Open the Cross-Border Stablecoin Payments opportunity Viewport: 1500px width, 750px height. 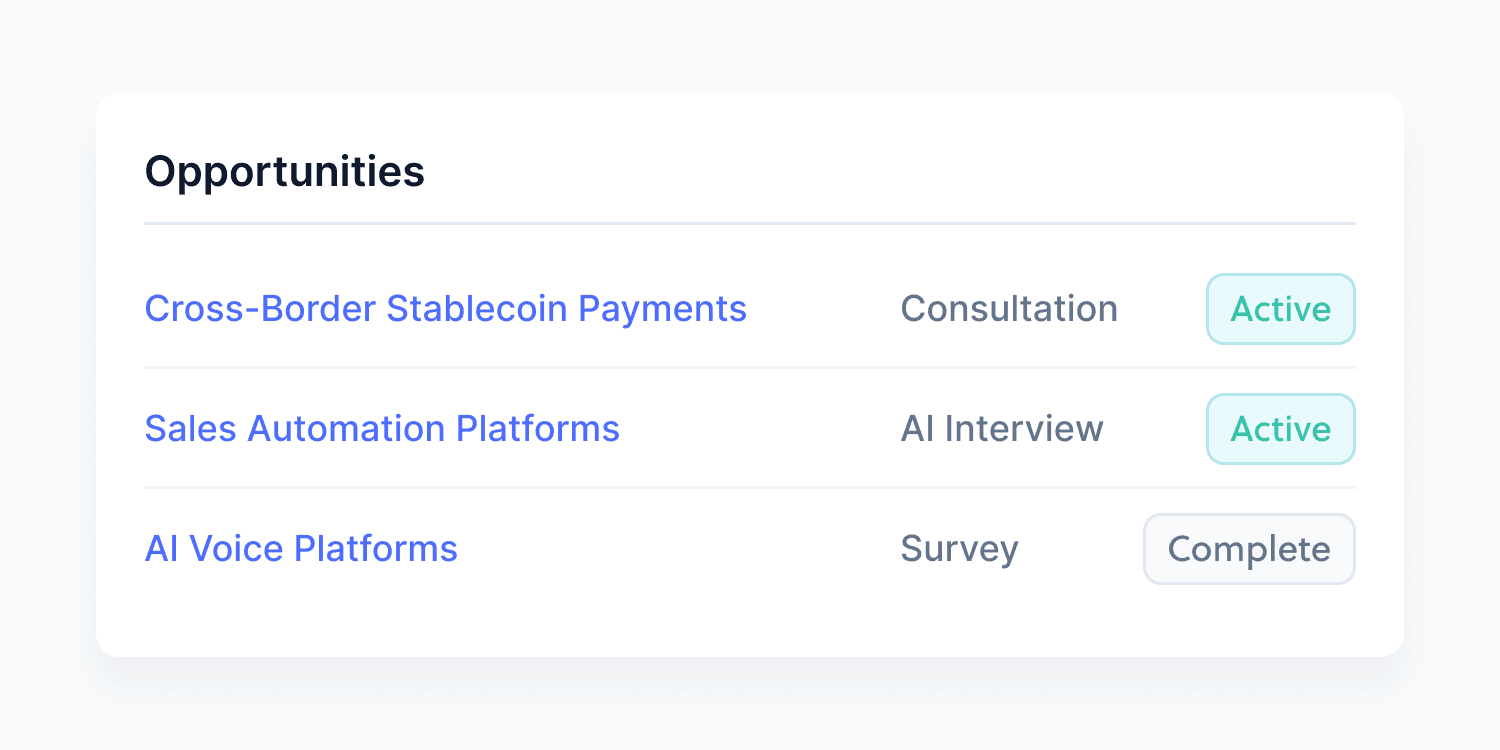(445, 309)
